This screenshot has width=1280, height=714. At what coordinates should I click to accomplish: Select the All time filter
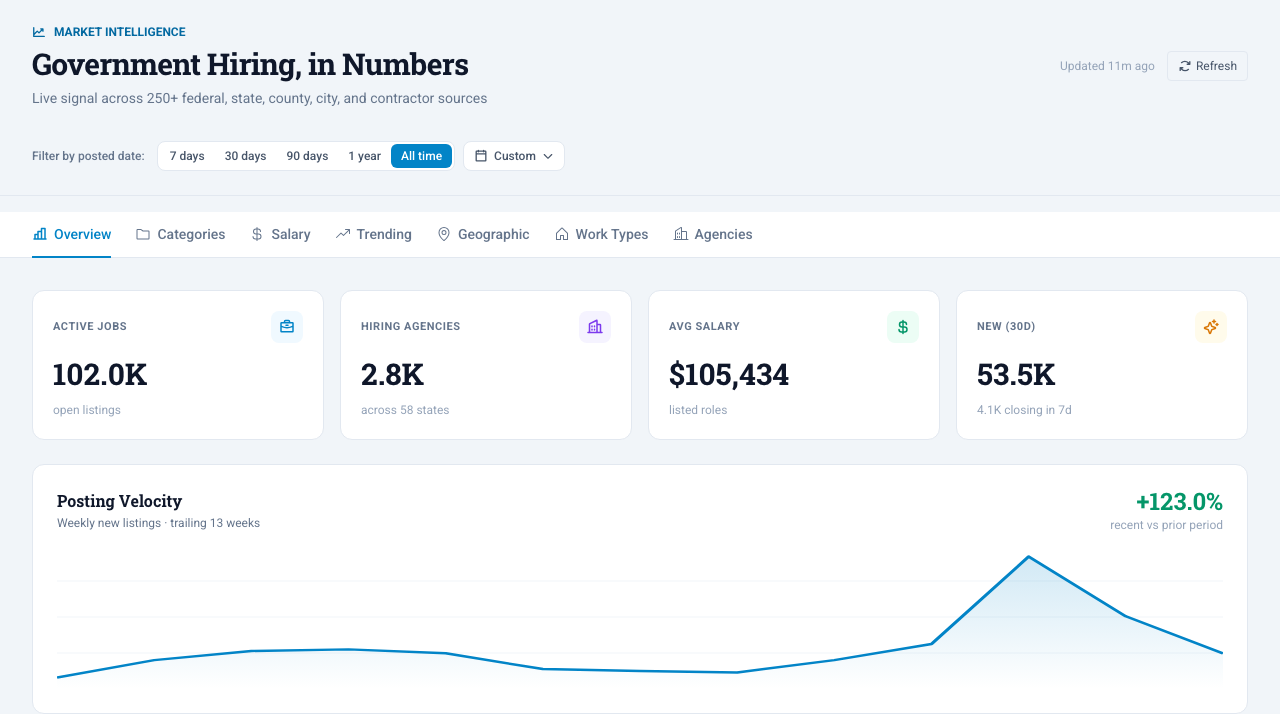pos(421,156)
